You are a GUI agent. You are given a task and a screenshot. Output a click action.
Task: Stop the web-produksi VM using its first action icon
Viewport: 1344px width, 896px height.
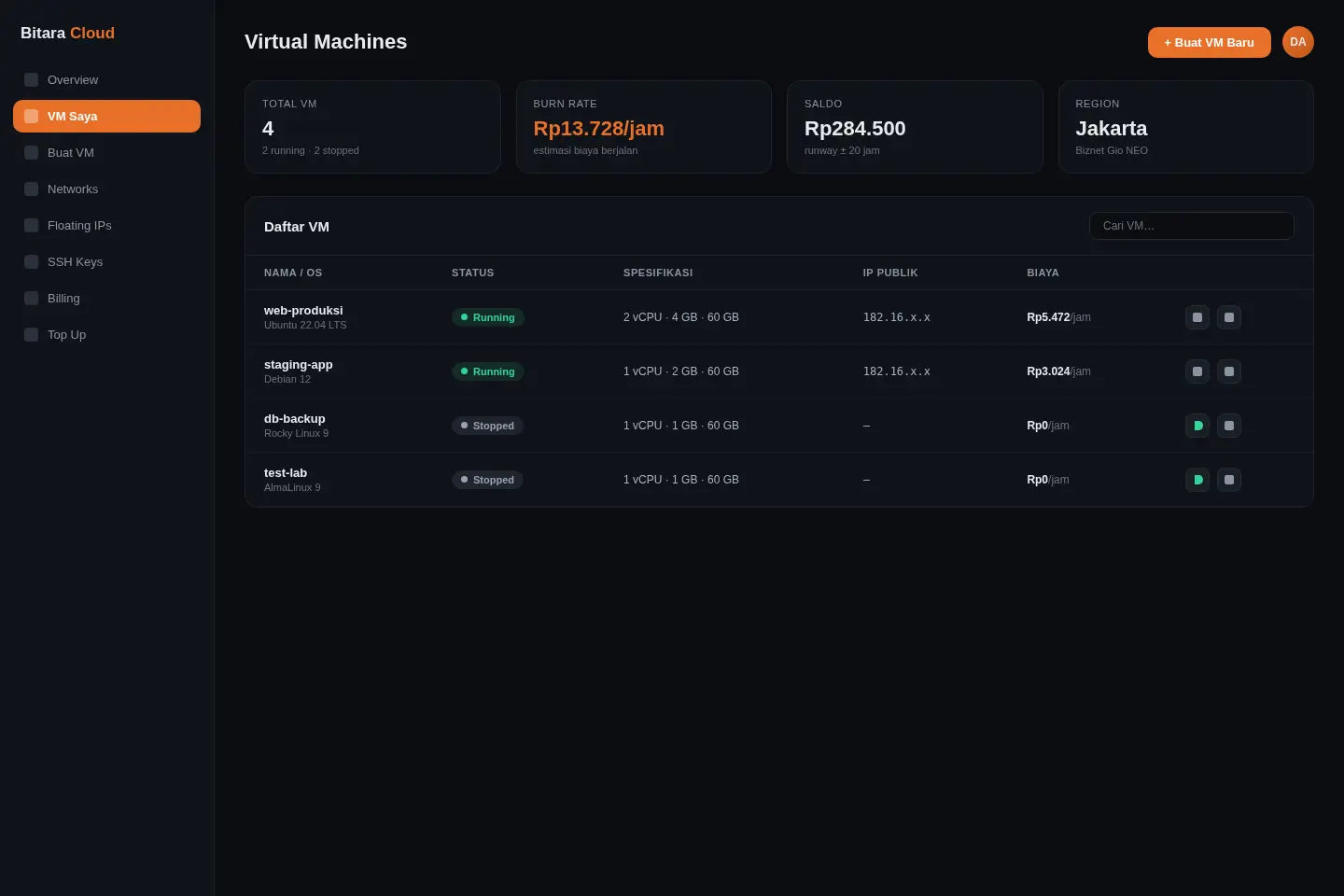[x=1197, y=317]
